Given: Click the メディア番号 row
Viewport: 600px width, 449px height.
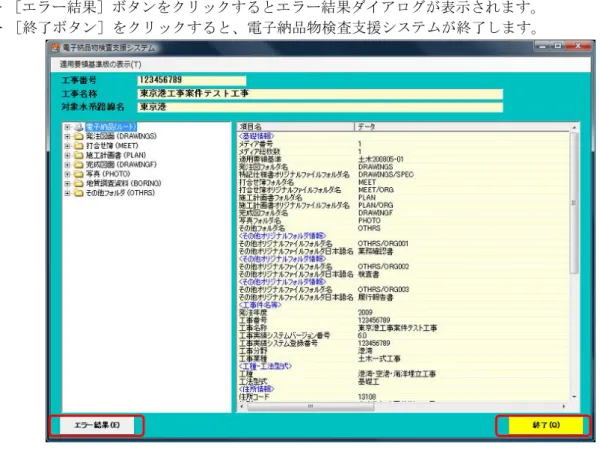Looking at the screenshot, I should (403, 144).
